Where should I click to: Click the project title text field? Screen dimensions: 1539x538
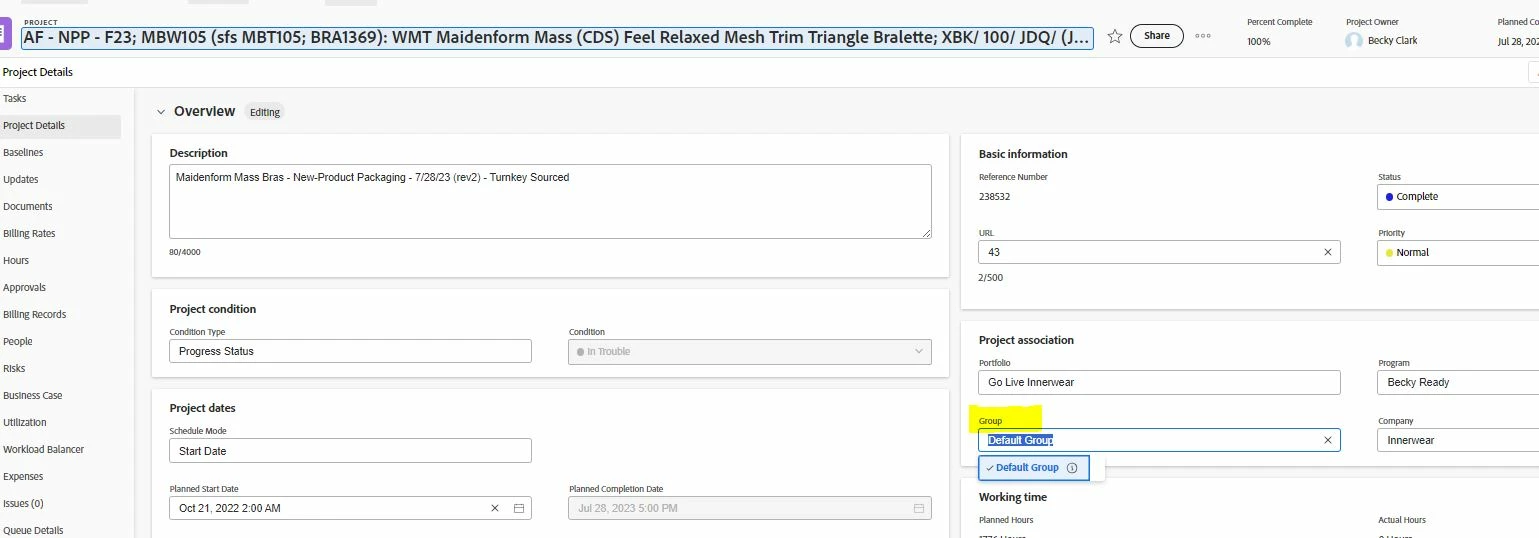[558, 38]
